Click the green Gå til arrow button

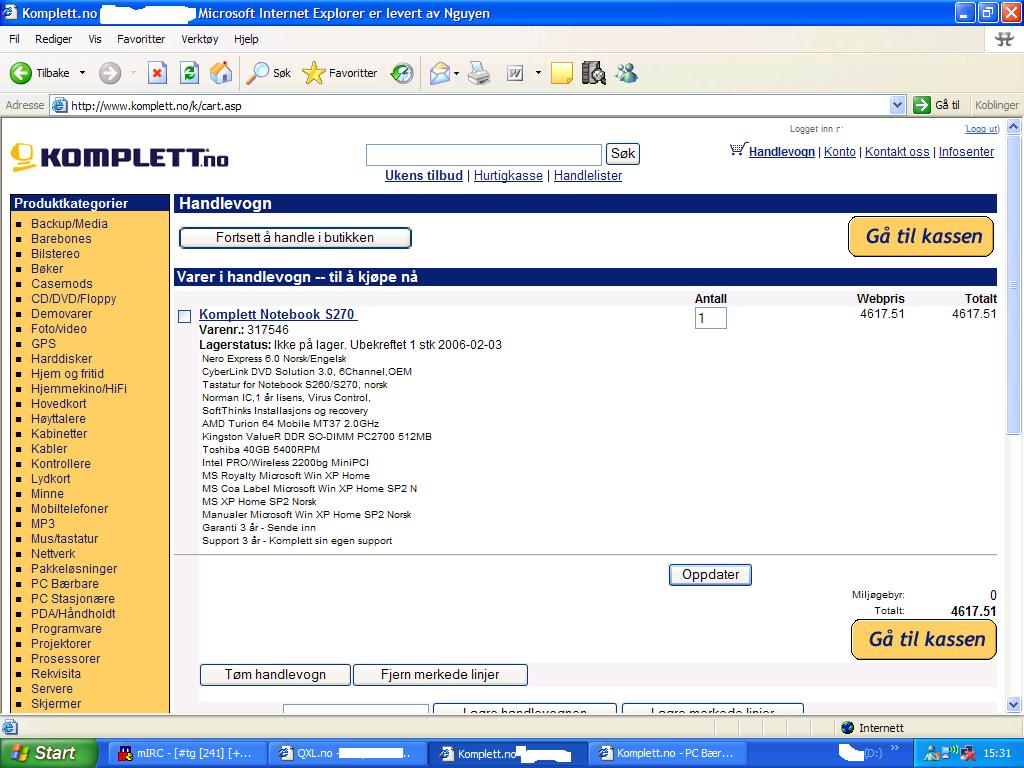921,104
